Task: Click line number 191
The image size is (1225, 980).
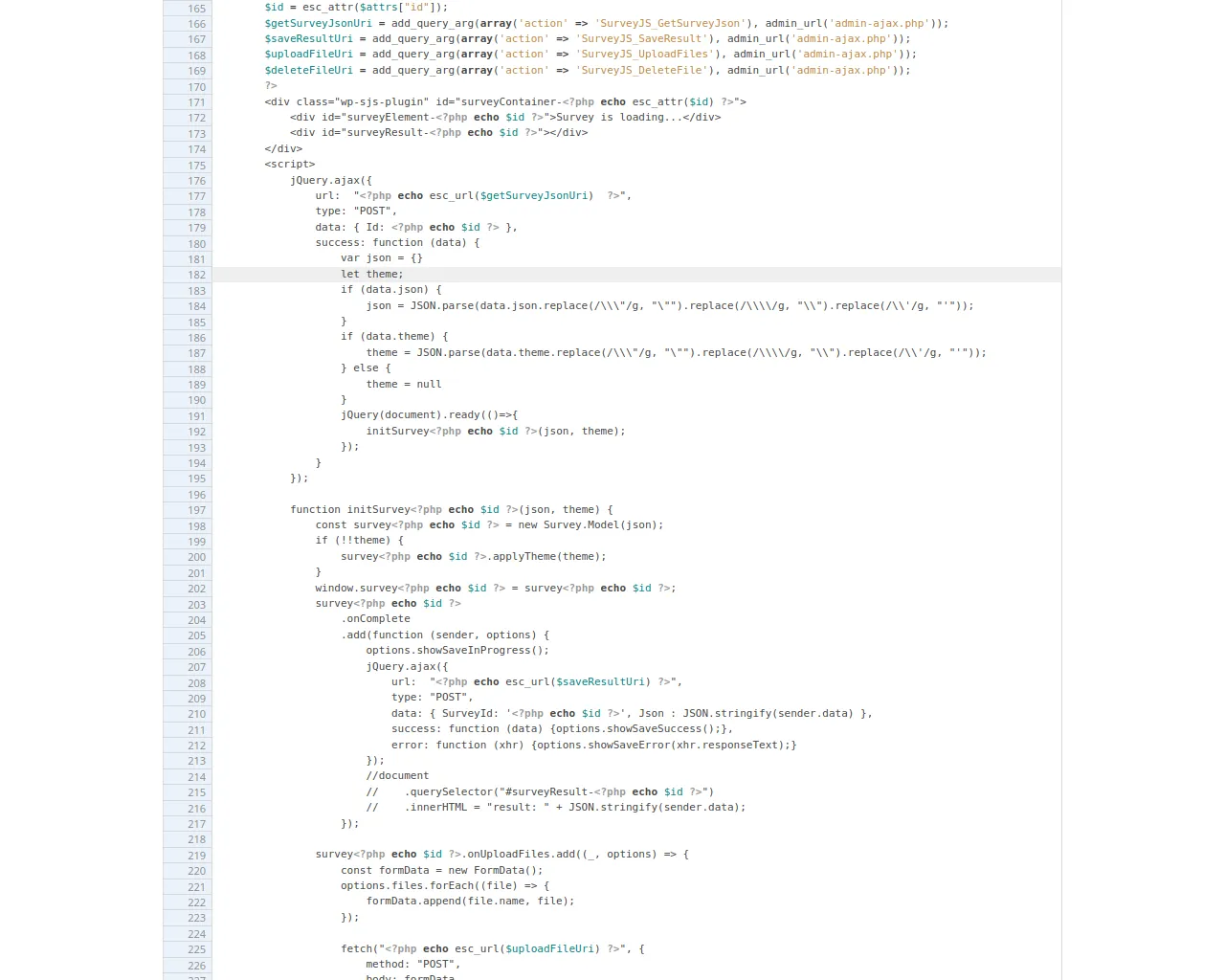Action: click(196, 416)
